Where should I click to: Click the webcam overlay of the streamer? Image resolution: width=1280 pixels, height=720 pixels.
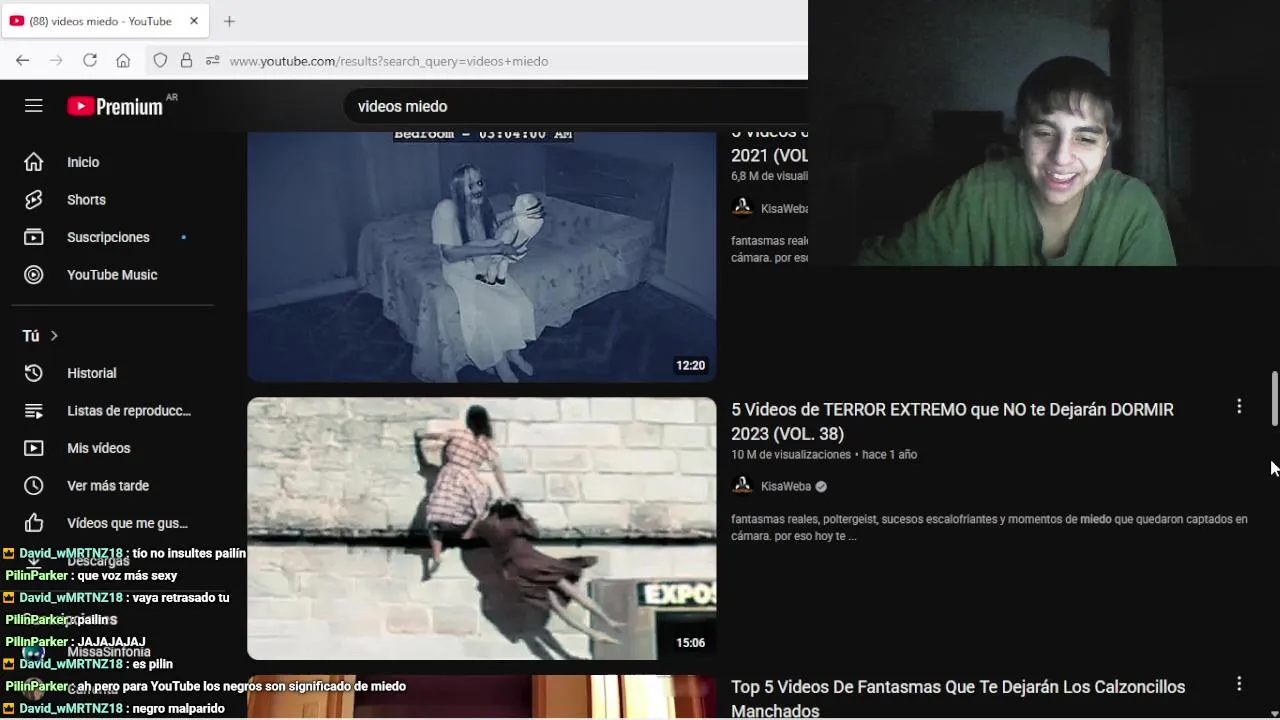(1044, 133)
